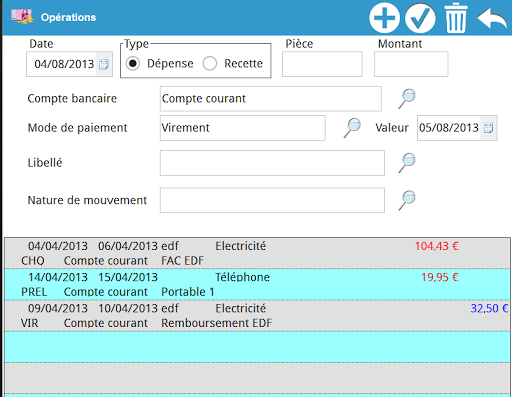
Task: Click the Pièce input field
Action: [322, 64]
